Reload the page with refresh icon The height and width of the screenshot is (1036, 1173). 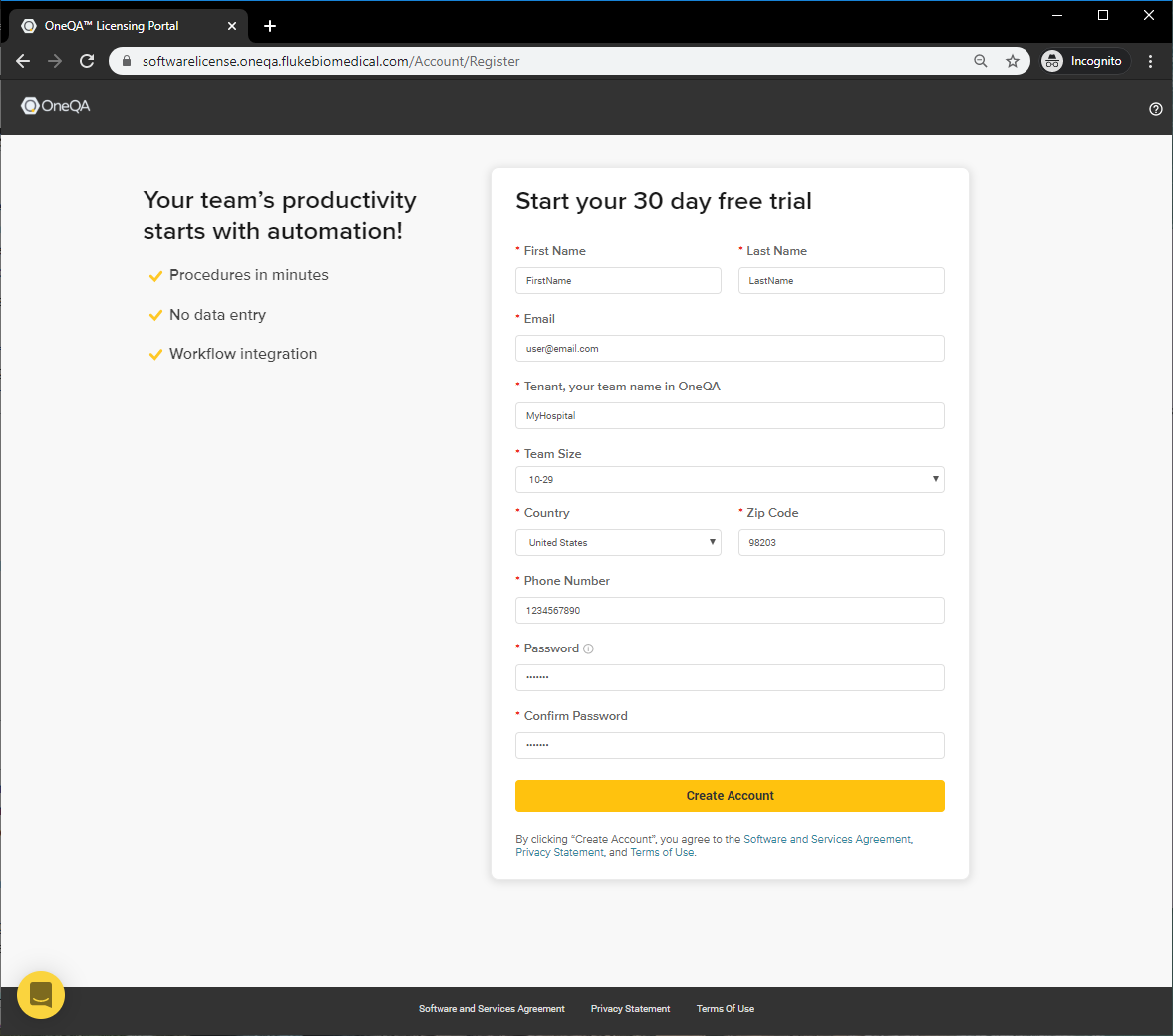87,62
